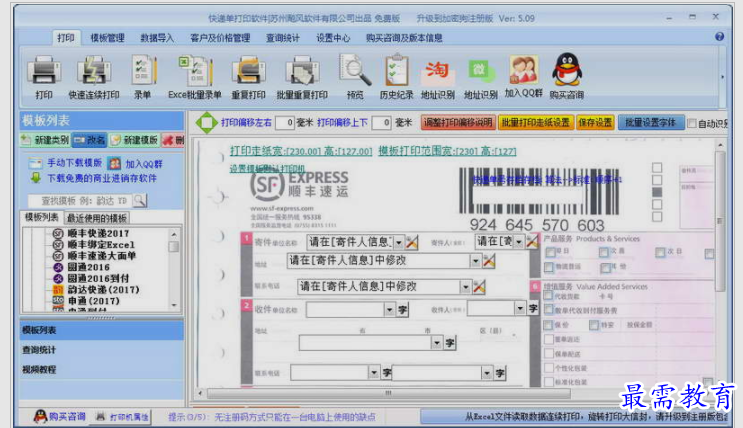Open 打印机属性 printer properties
The height and width of the screenshot is (428, 743).
[123, 417]
